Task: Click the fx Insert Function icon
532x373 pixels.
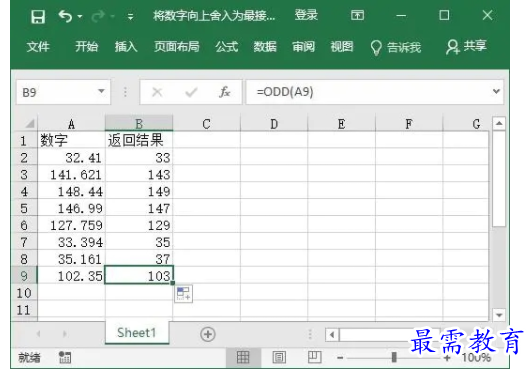Action: 225,92
